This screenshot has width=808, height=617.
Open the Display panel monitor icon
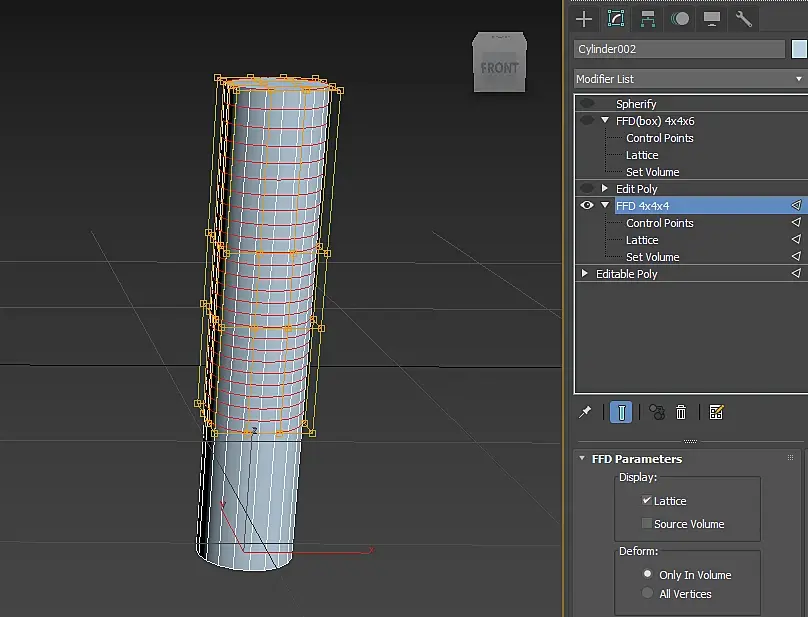tap(712, 19)
